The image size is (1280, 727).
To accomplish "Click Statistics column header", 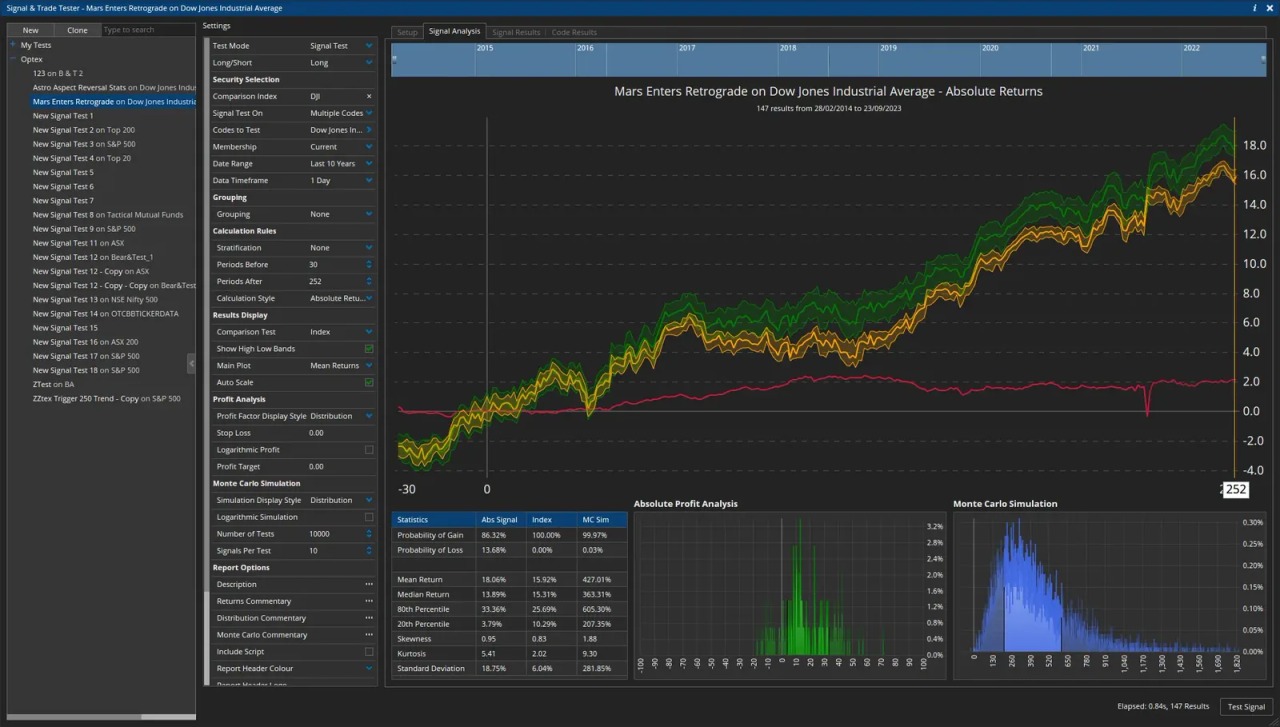I will click(x=434, y=520).
